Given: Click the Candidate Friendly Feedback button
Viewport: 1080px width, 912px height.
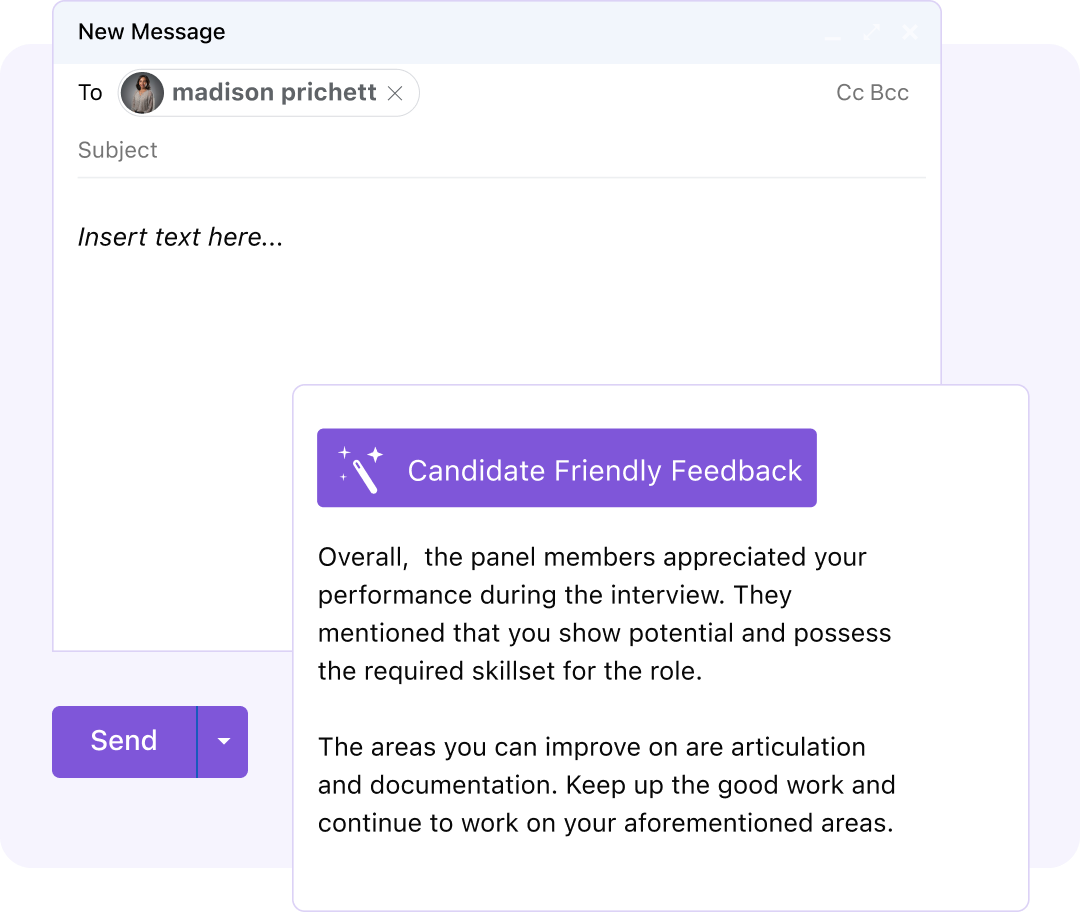Looking at the screenshot, I should (567, 467).
